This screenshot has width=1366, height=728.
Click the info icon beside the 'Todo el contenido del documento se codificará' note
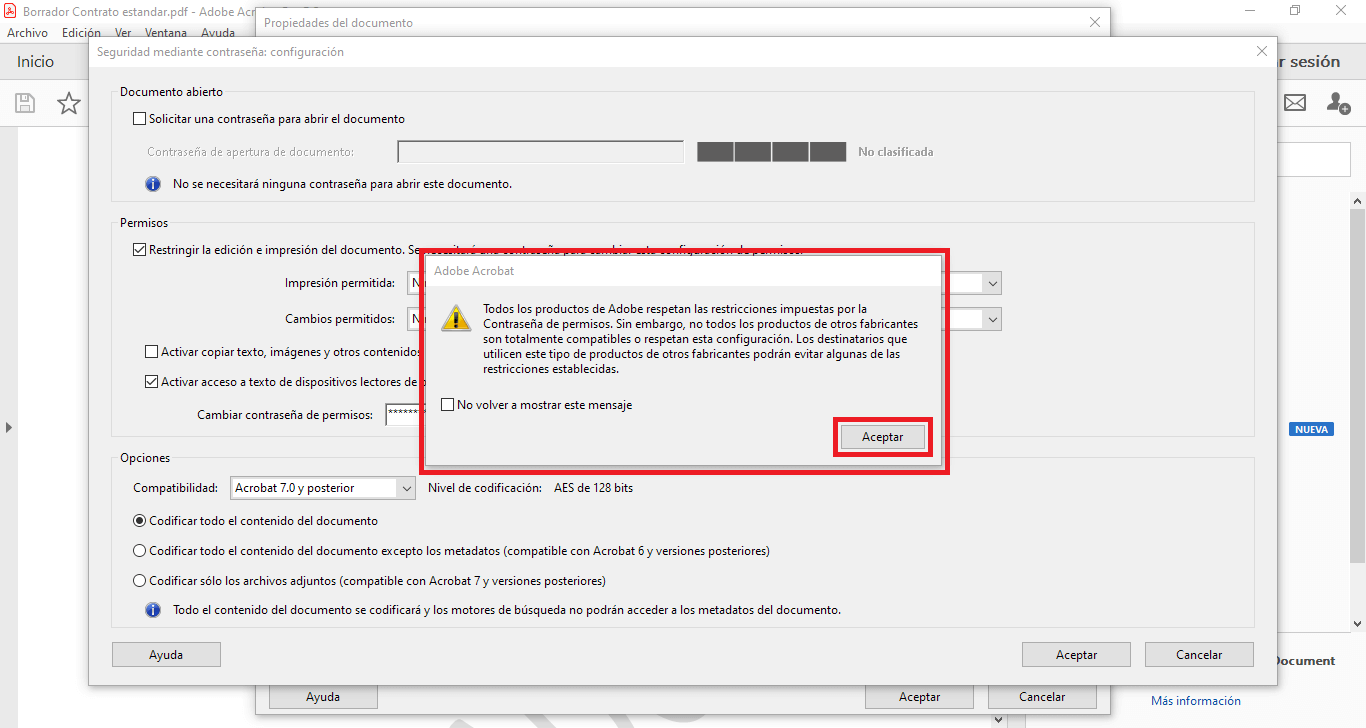[x=153, y=609]
